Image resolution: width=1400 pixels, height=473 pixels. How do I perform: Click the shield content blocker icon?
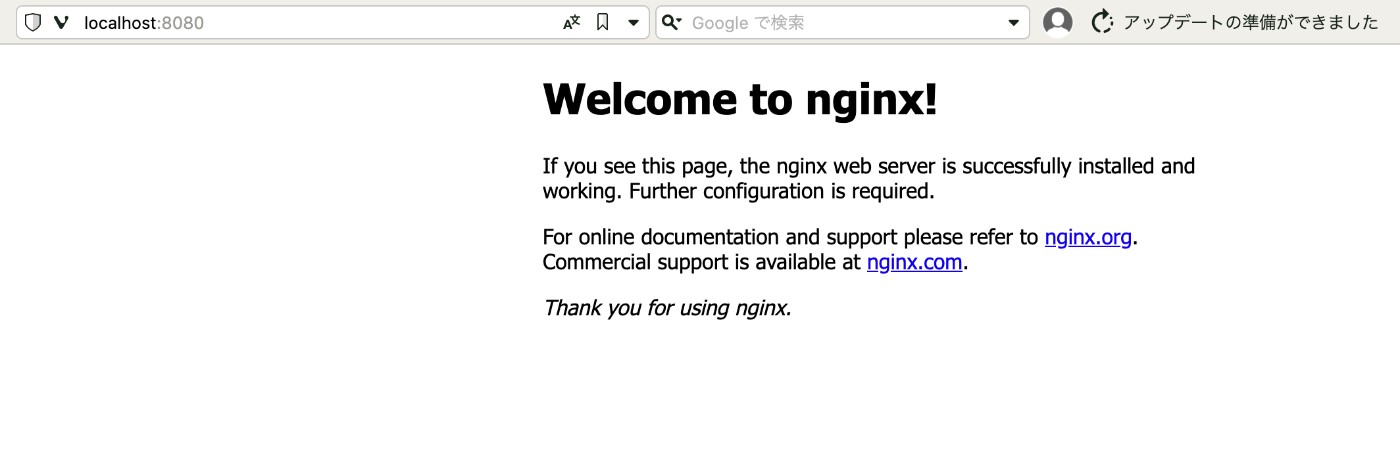33,22
